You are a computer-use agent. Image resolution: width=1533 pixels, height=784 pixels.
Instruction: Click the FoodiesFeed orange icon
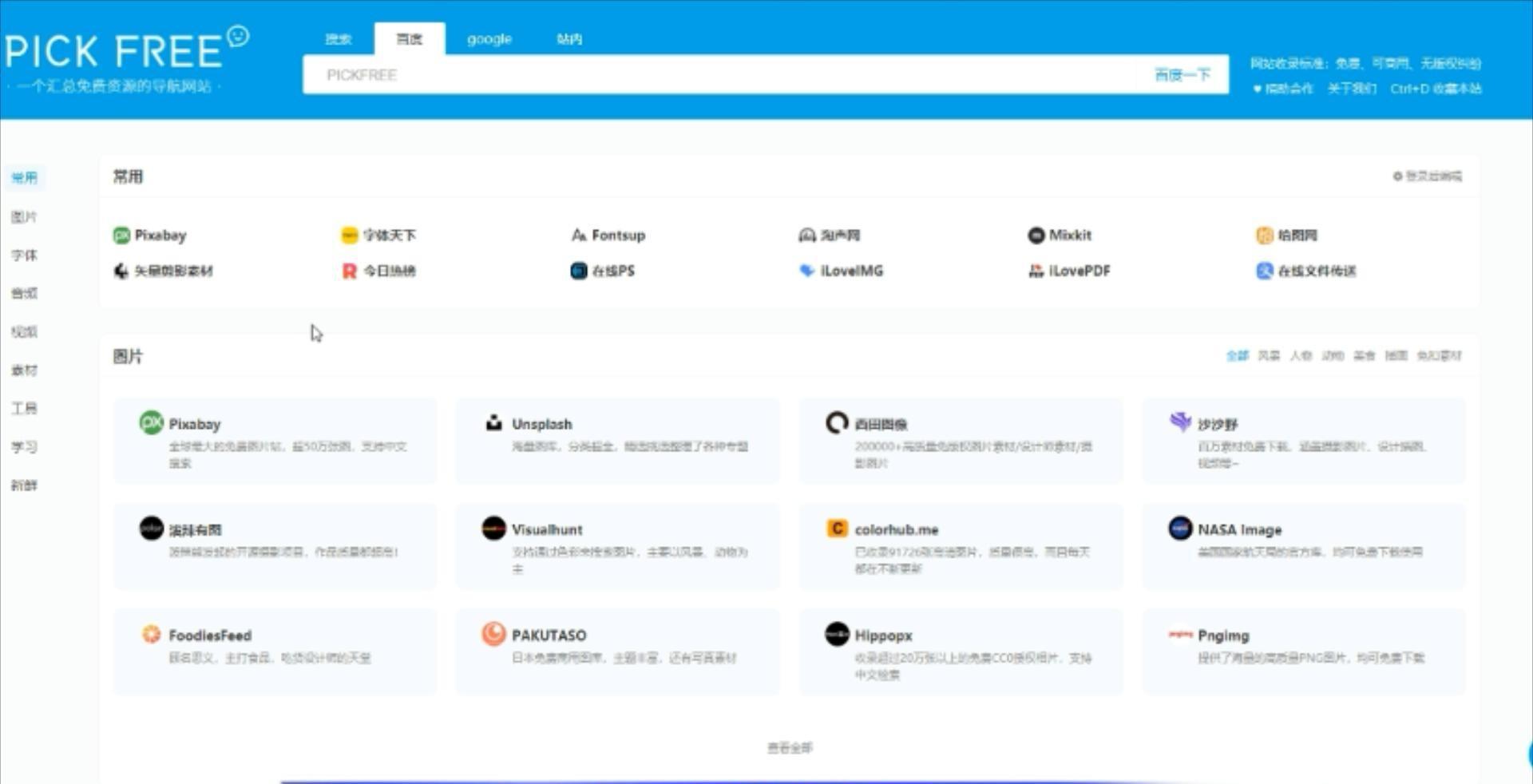[x=152, y=634]
